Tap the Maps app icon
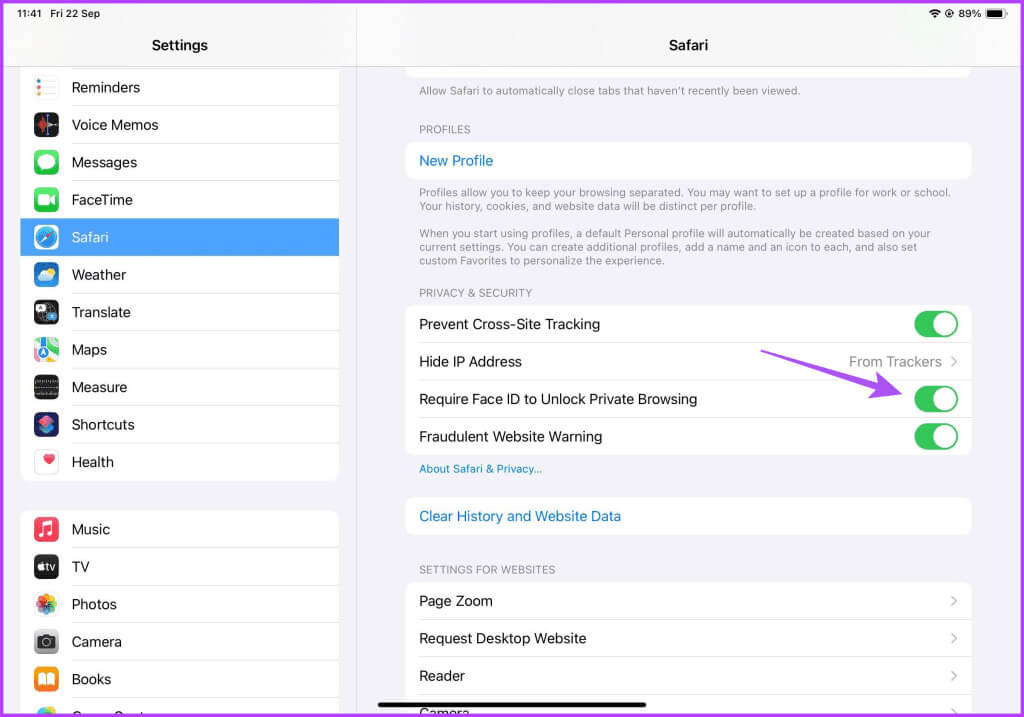Viewport: 1024px width, 717px height. (46, 350)
